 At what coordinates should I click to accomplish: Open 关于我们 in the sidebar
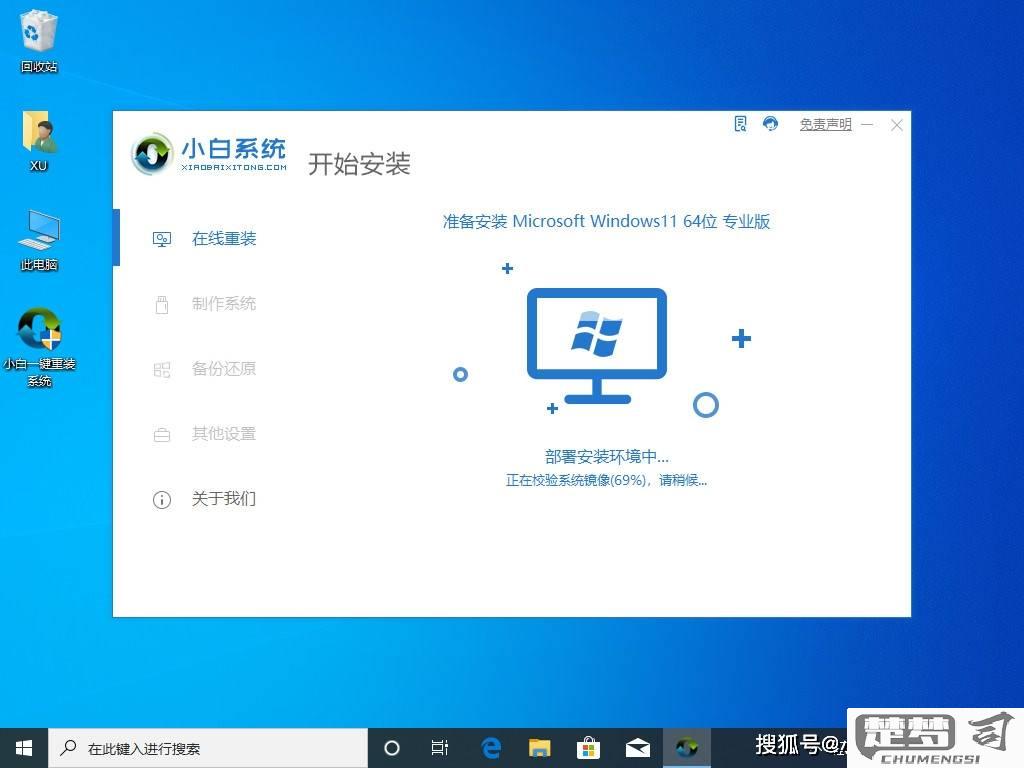coord(224,499)
